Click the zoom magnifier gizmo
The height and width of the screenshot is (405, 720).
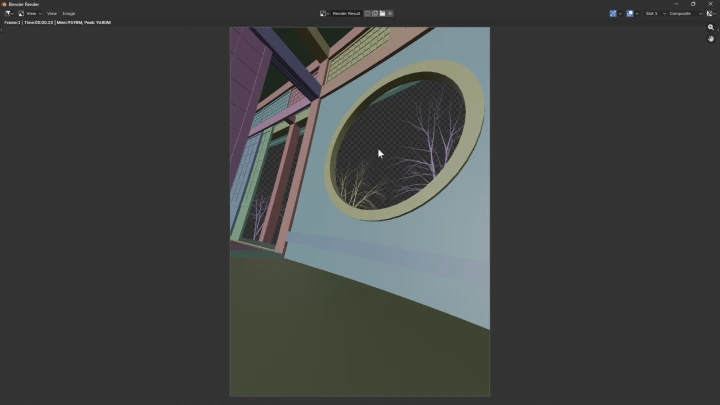coord(711,28)
